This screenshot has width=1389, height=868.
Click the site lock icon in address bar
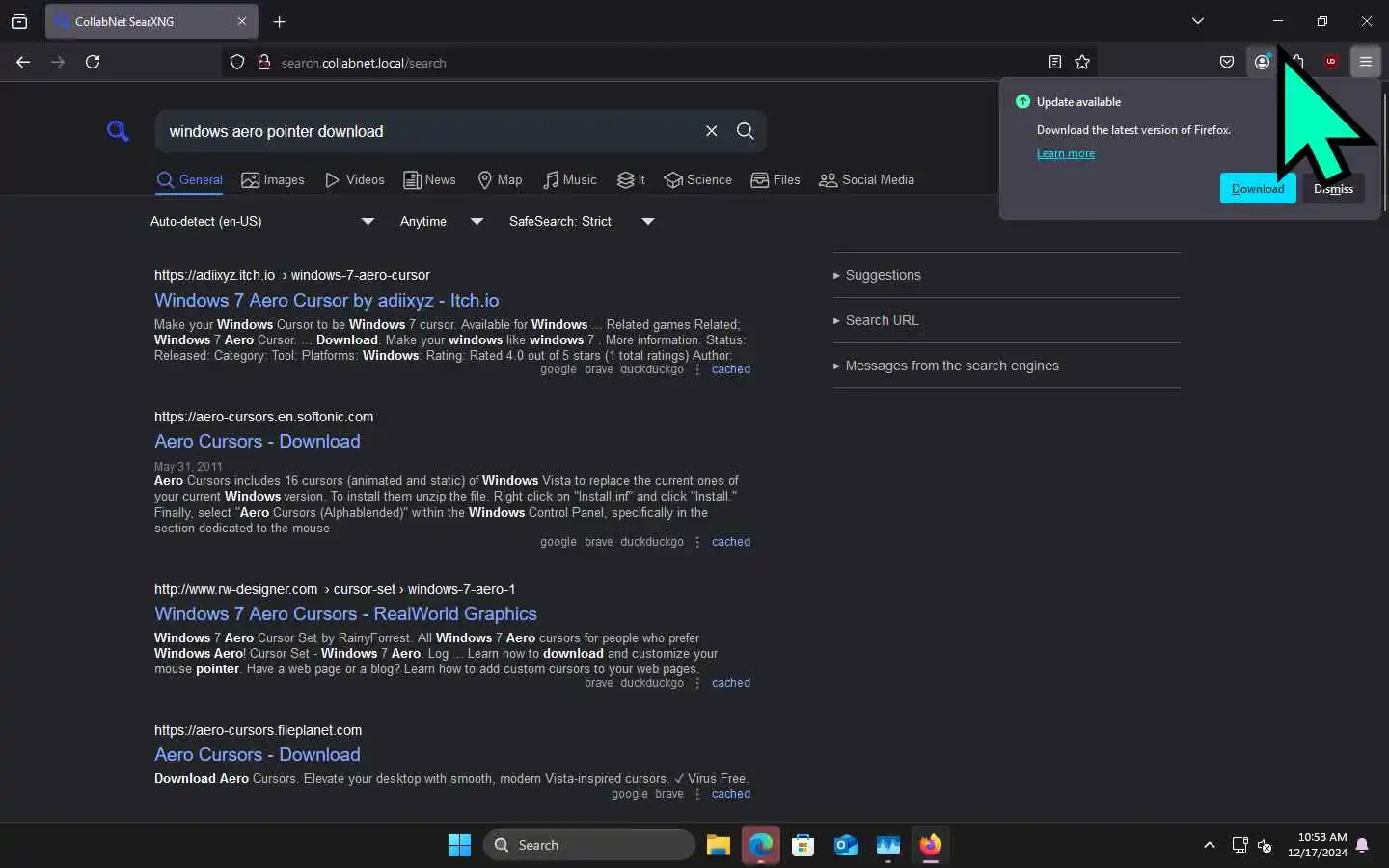(x=263, y=63)
